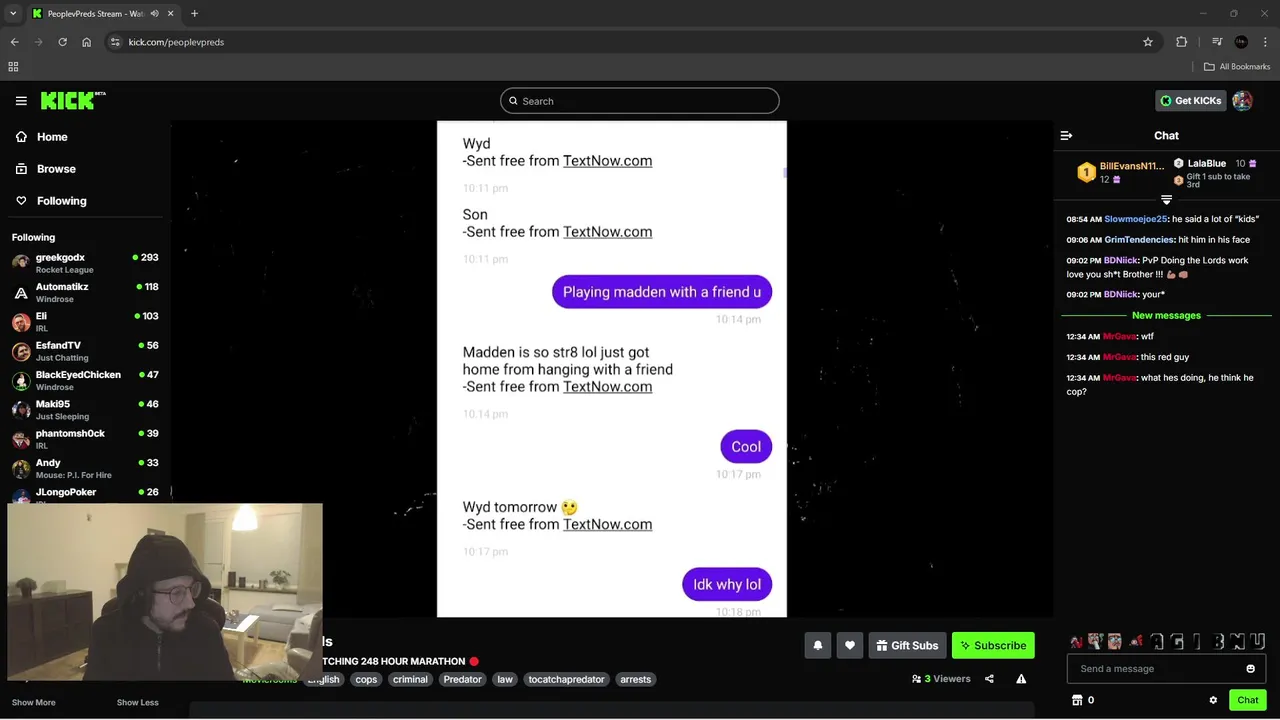The height and width of the screenshot is (720, 1280).
Task: Open the apps grid in bookmarks bar
Action: 13,67
